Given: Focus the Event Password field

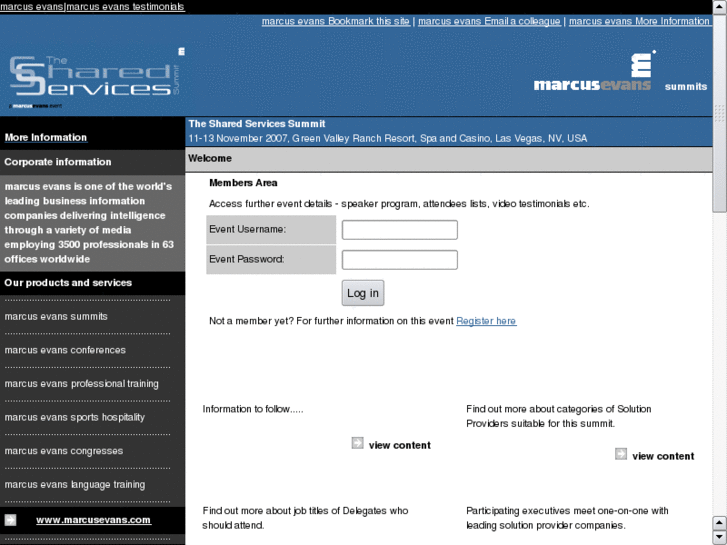Looking at the screenshot, I should click(400, 260).
